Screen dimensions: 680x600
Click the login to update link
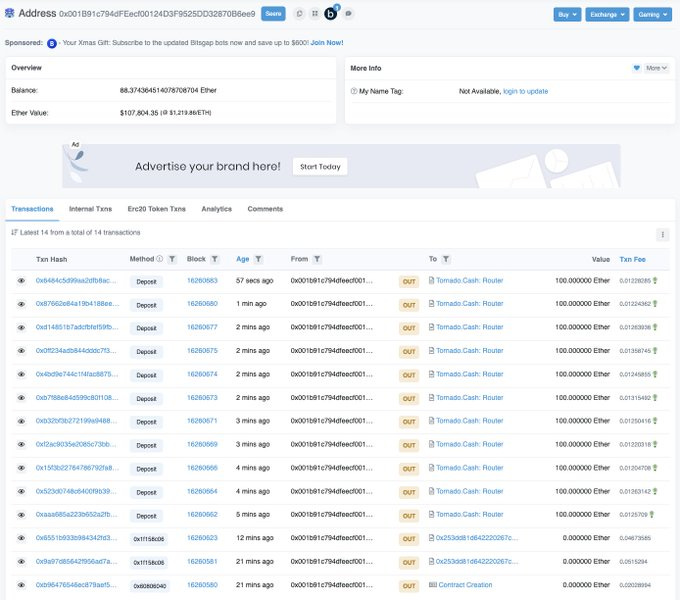click(x=526, y=91)
